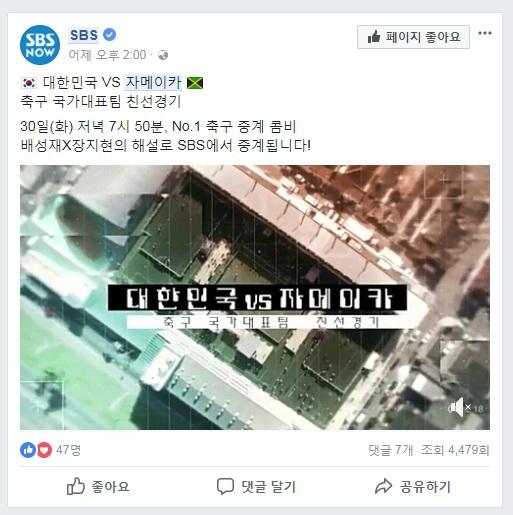Click the red heart reaction icon
The image size is (513, 515).
click(x=44, y=450)
